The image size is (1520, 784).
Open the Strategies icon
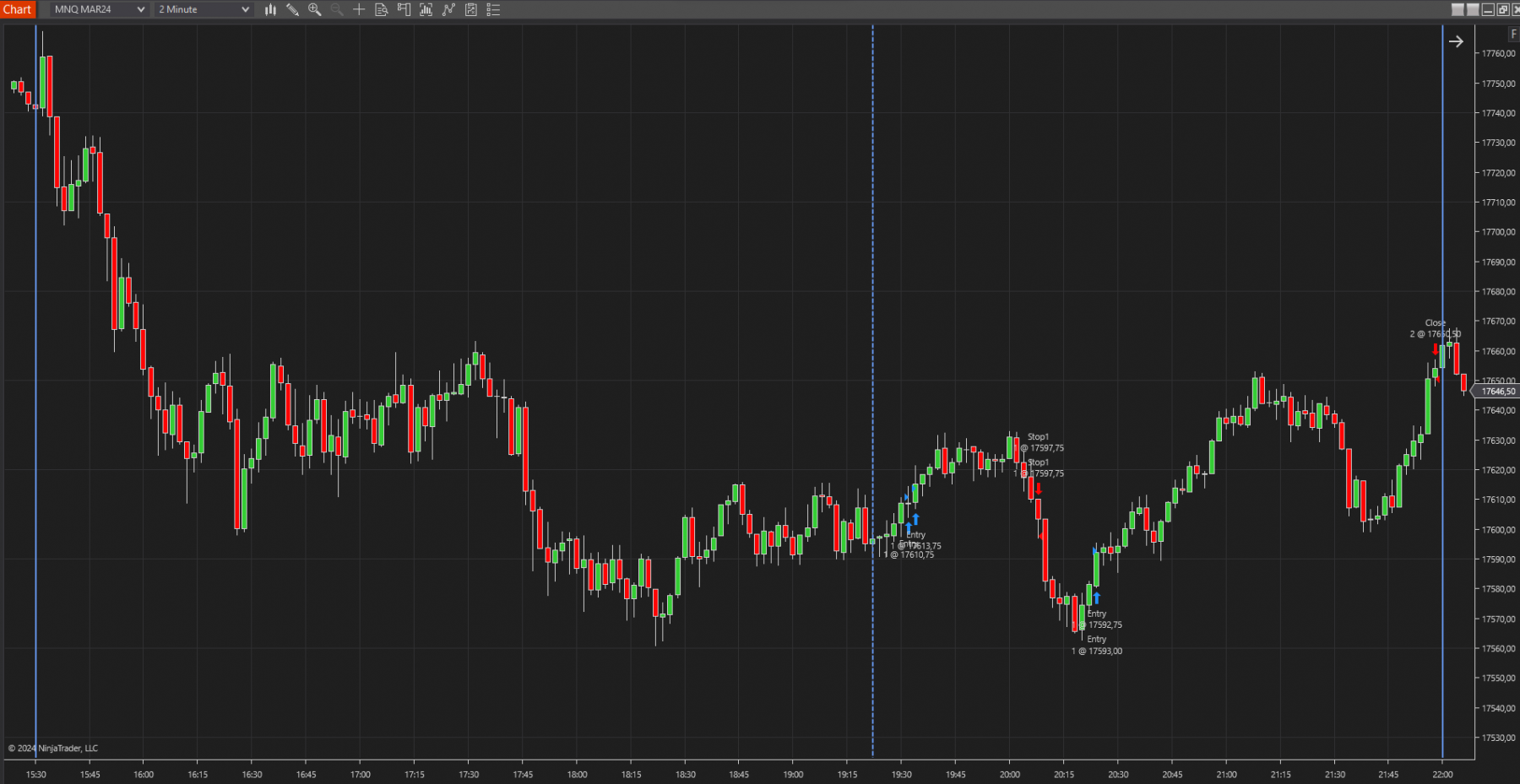pos(471,9)
